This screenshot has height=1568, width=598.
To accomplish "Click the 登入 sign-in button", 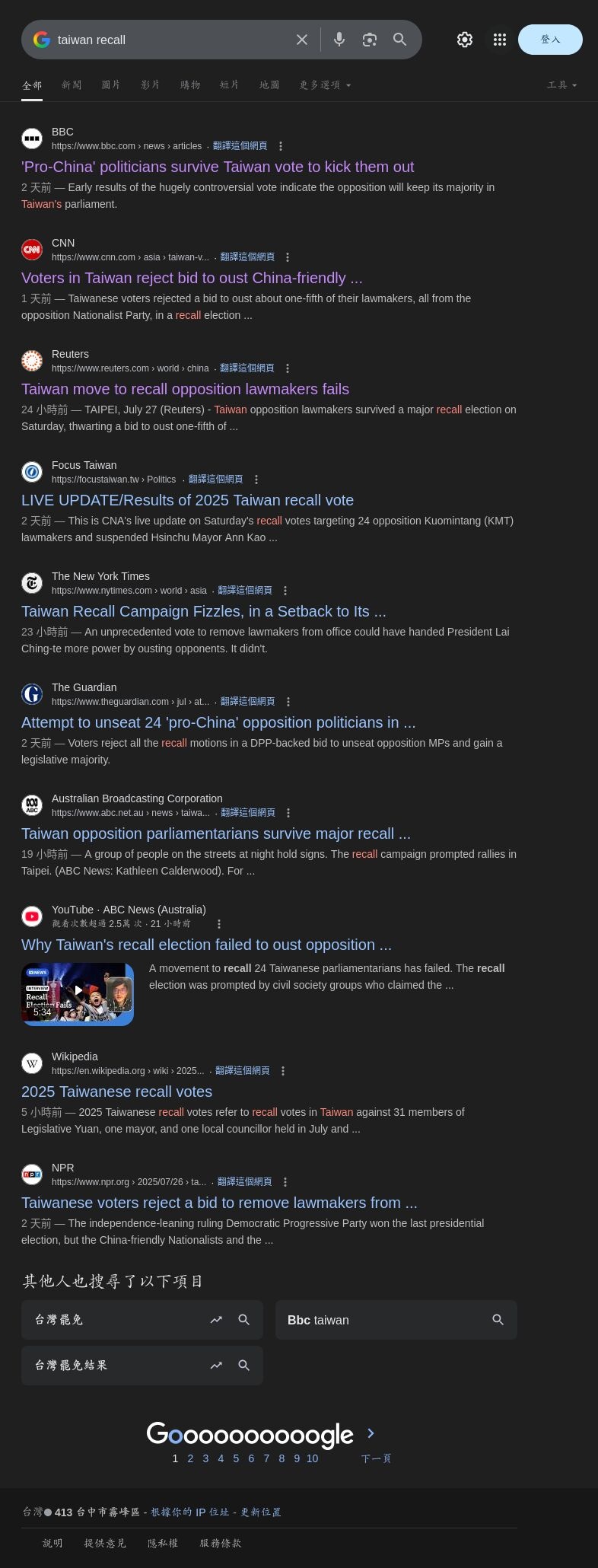I will [x=550, y=40].
